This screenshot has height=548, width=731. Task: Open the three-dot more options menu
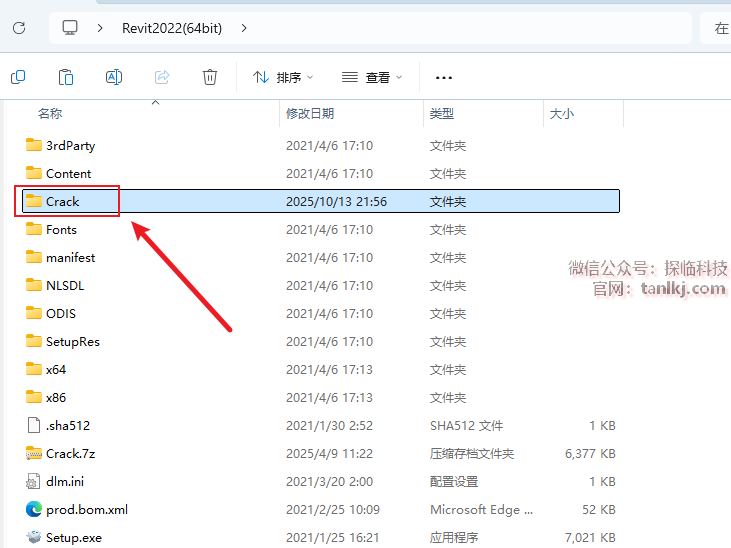444,77
